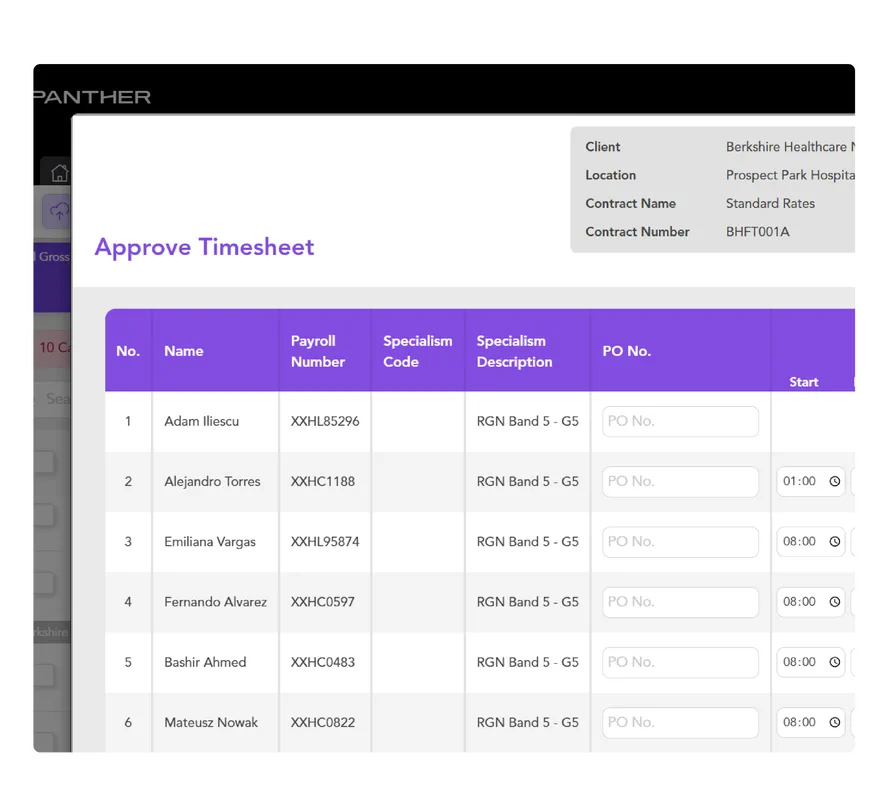Open time picker clock for Fernando Alvarez
This screenshot has height=812, width=874.
click(834, 602)
